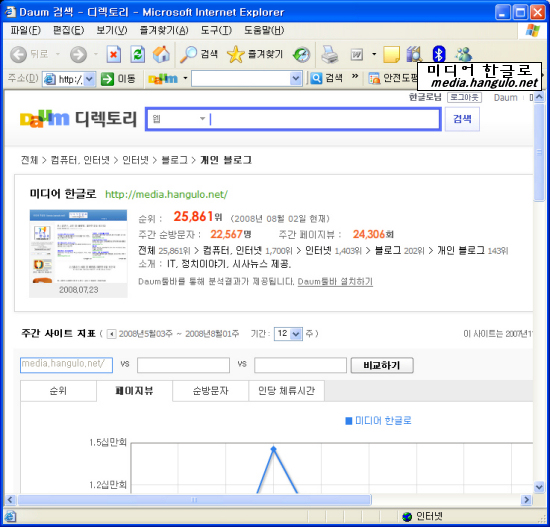550x527 pixels.
Task: Open the Messenger people icon
Action: point(463,54)
